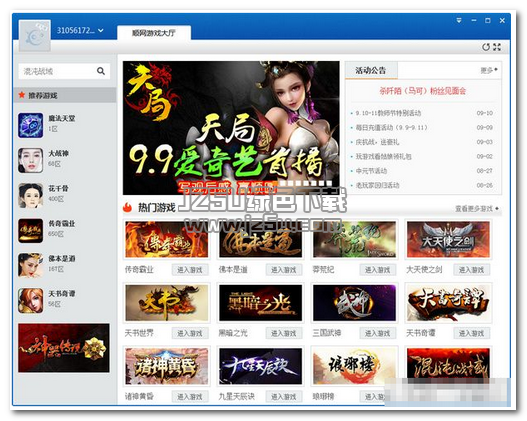Image resolution: width=527 pixels, height=421 pixels.
Task: Click the 诸神黄昏 game thumbnail
Action: 167,366
